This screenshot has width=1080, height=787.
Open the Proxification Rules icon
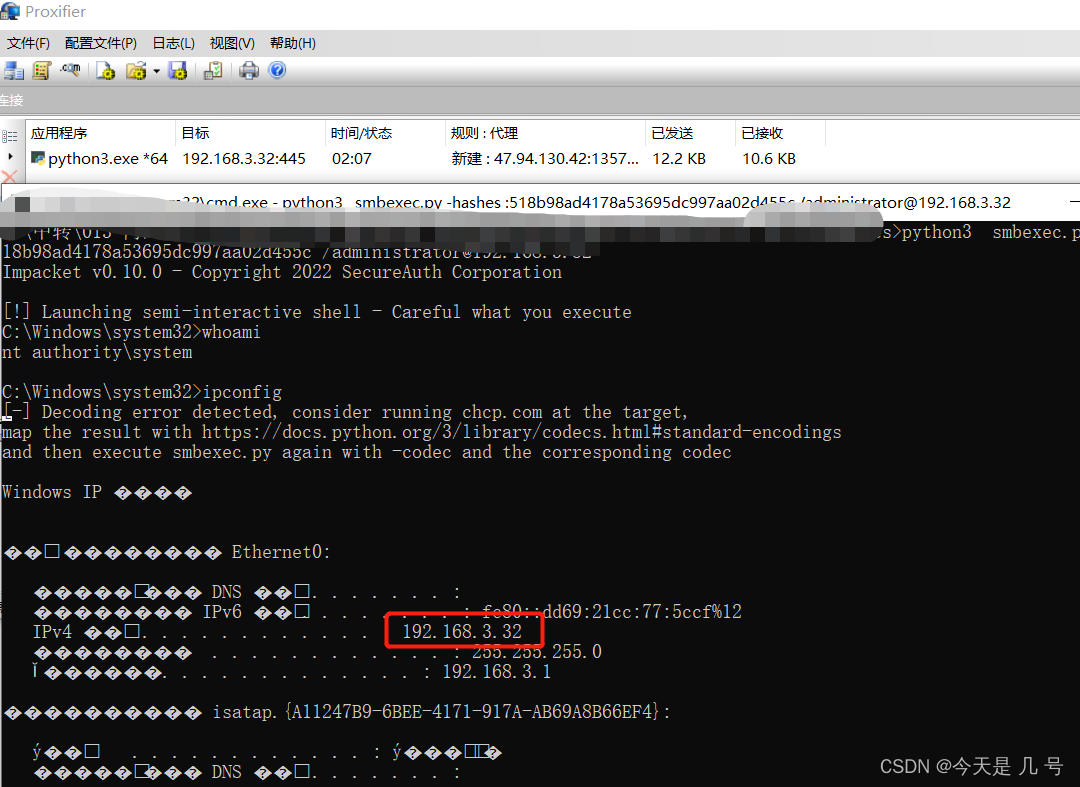[x=42, y=70]
